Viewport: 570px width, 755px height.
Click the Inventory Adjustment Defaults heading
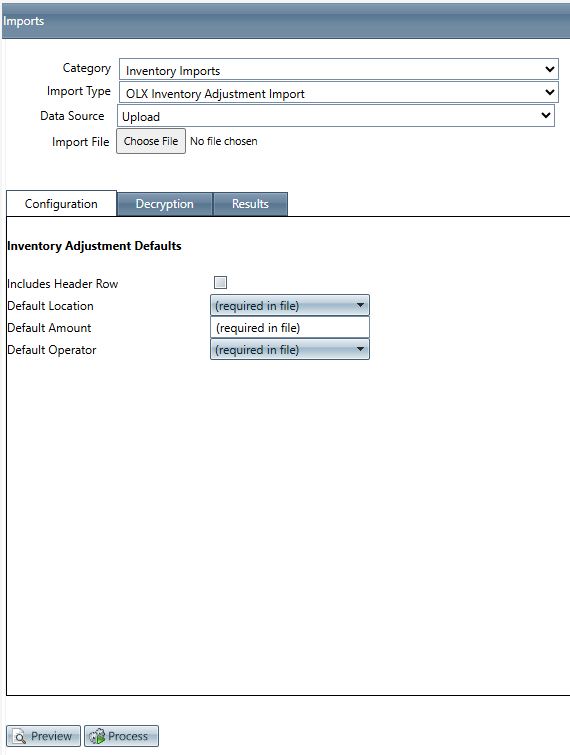[x=94, y=246]
